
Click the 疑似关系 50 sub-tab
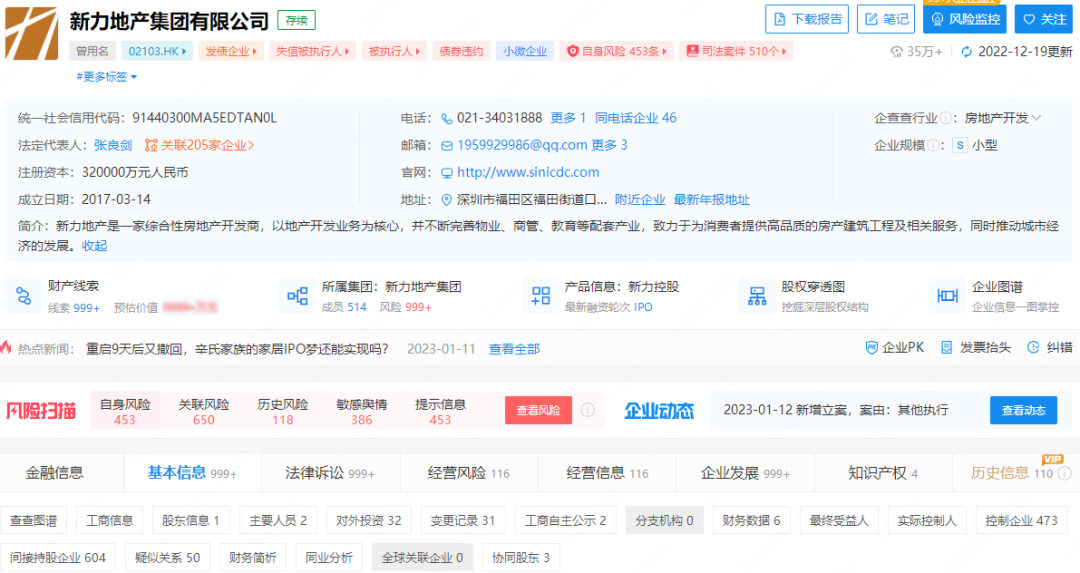[x=167, y=558]
